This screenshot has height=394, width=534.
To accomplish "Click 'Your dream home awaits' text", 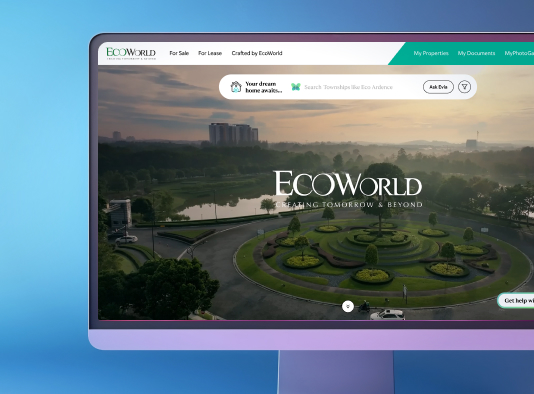I will point(264,87).
